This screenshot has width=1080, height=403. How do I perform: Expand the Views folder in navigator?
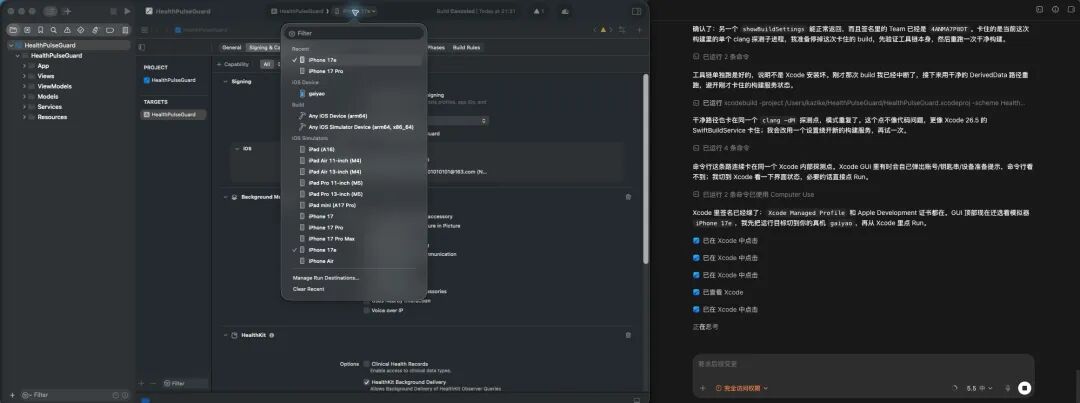point(23,76)
